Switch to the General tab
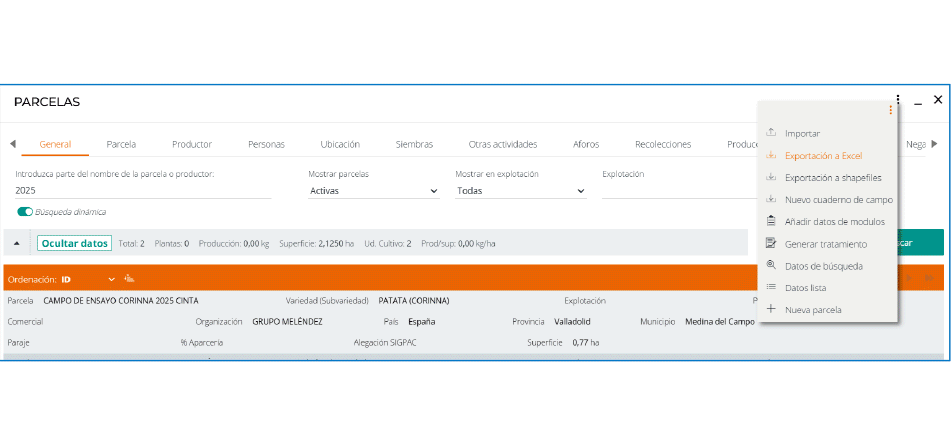 coord(55,144)
